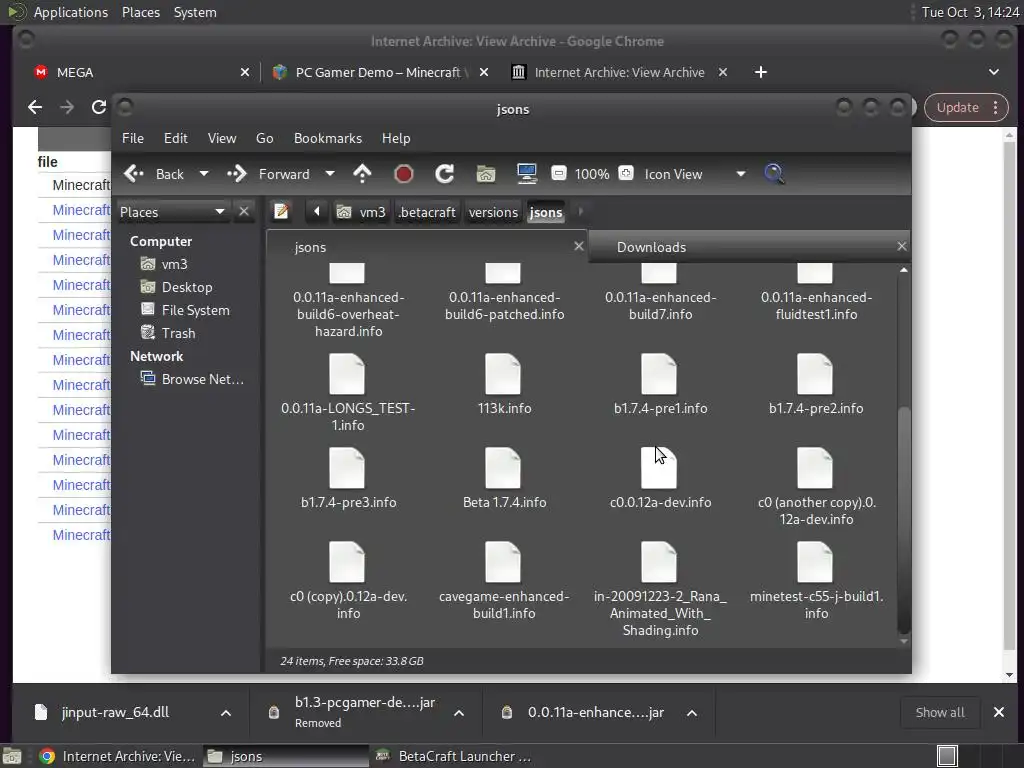Open the Go menu
Image resolution: width=1024 pixels, height=768 pixels.
click(264, 138)
